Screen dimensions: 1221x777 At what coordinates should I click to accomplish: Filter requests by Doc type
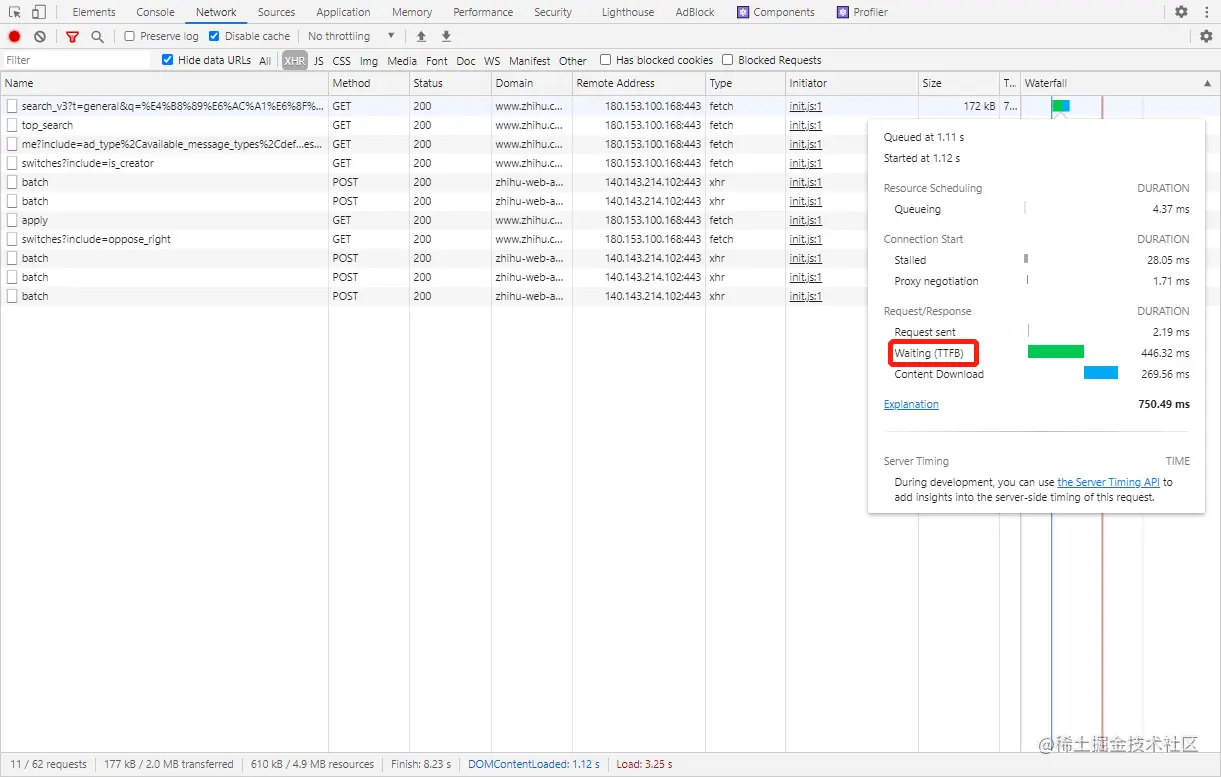tap(466, 61)
